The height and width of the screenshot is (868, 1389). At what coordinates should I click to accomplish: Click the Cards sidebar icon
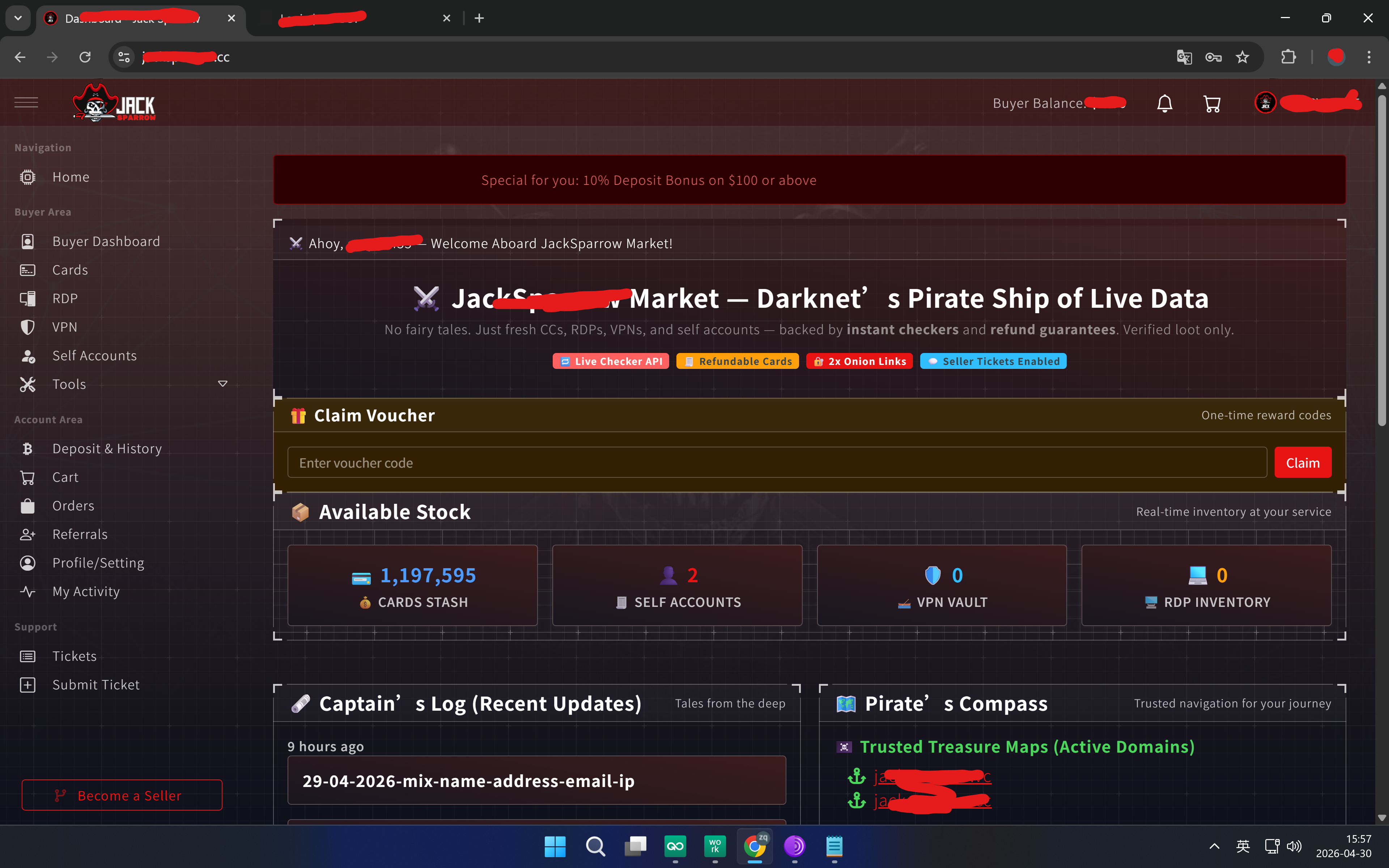coord(27,270)
